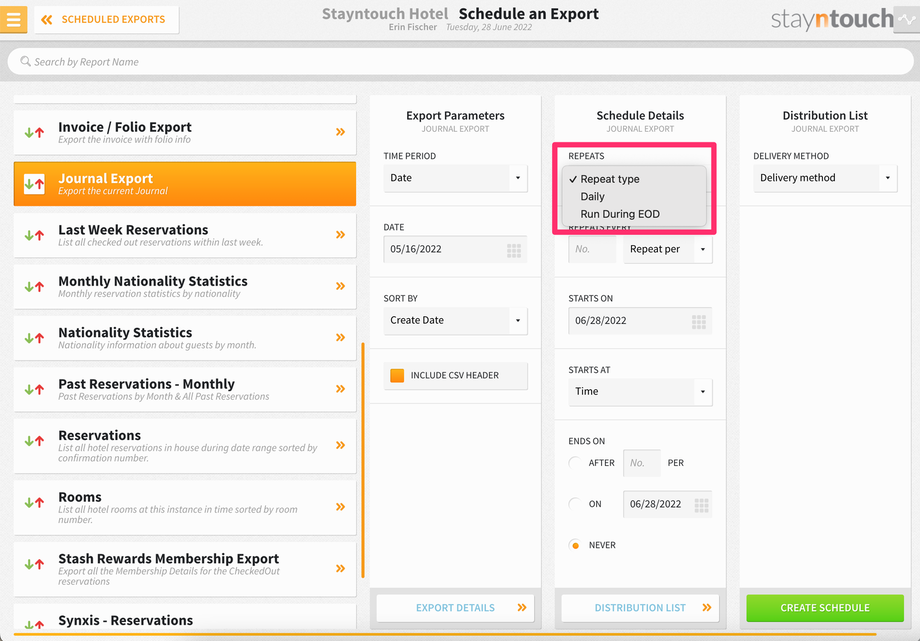Open TIME PERIOD Date dropdown
This screenshot has height=641, width=920.
(x=455, y=178)
